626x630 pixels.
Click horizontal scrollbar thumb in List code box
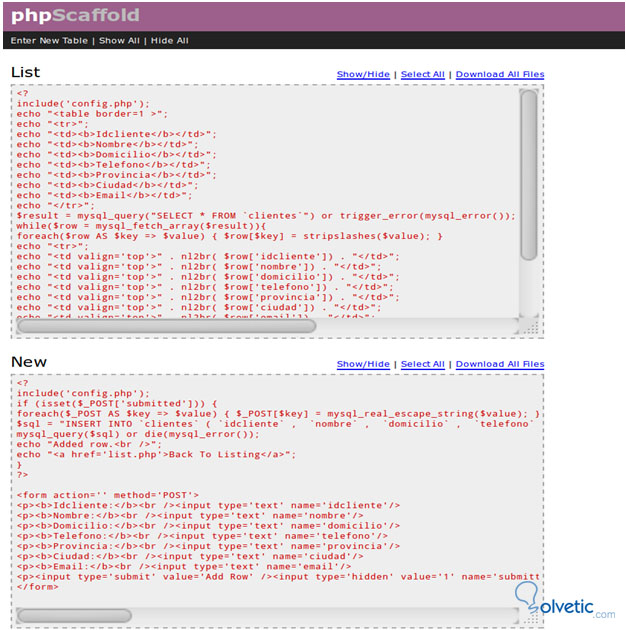166,326
